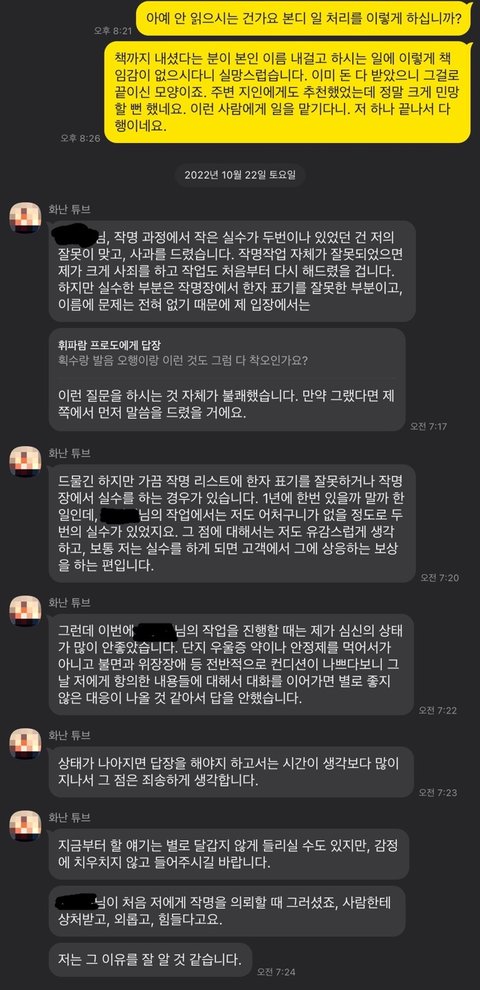The height and width of the screenshot is (990, 480).
Task: Tap the bubble mentioning 심신의 상태가 많이 안좋았습니다
Action: tap(231, 664)
